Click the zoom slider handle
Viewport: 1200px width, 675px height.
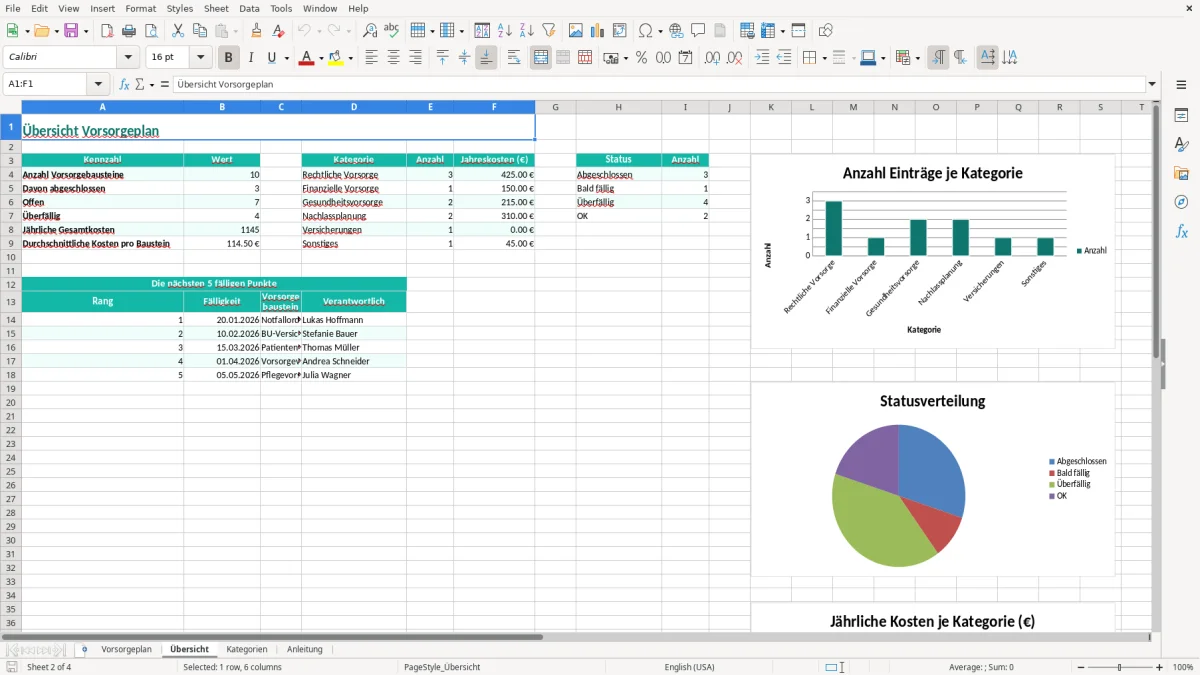(x=1120, y=667)
